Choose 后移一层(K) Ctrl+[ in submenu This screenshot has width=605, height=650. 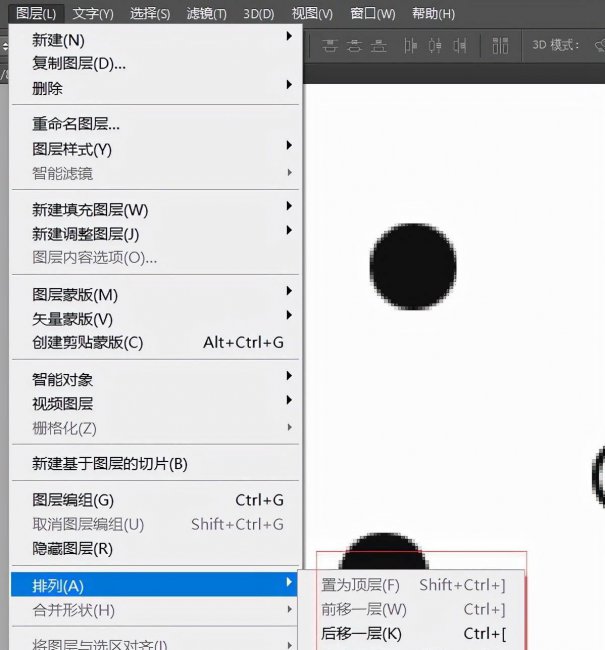point(413,633)
